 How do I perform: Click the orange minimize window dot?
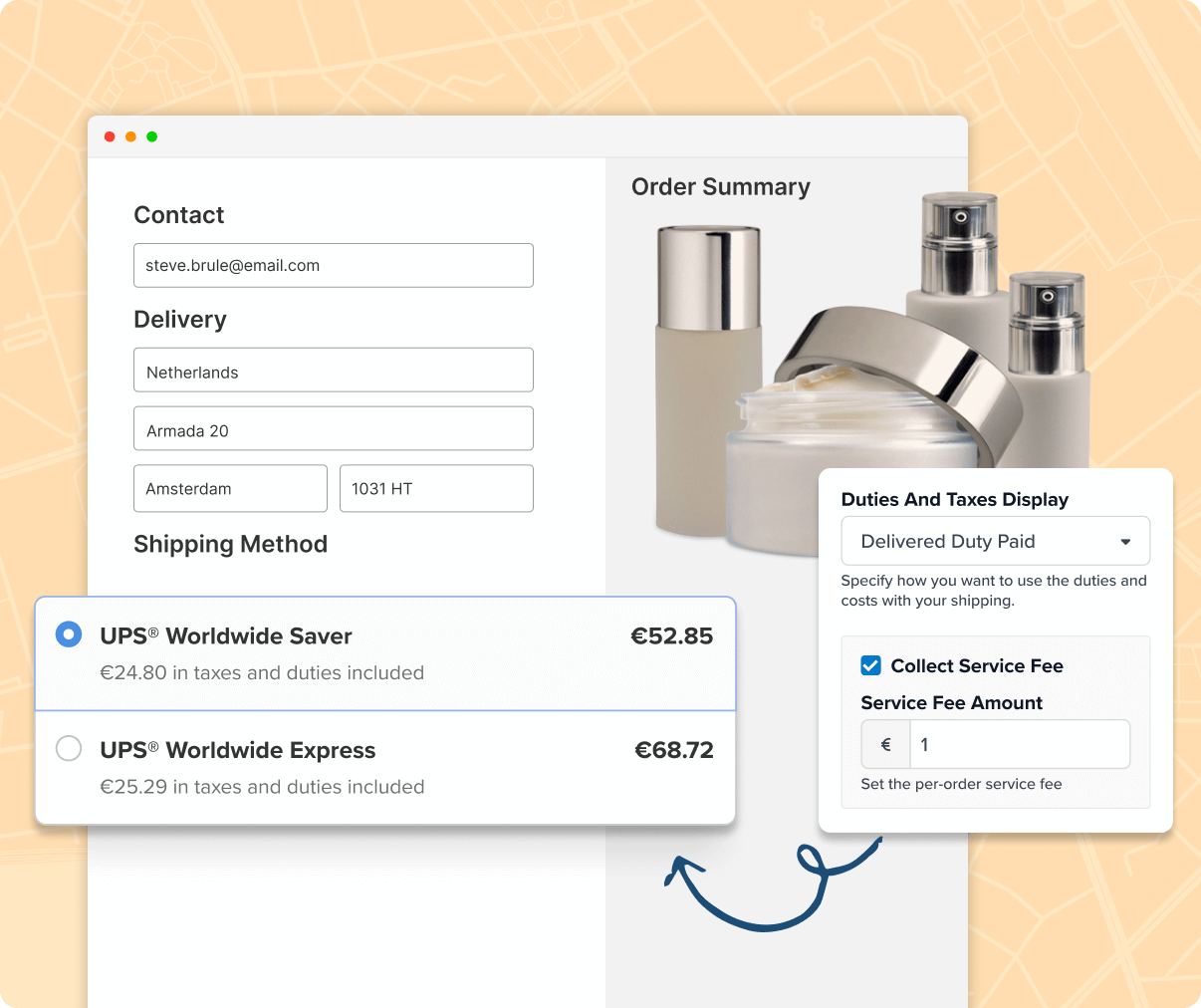(130, 136)
